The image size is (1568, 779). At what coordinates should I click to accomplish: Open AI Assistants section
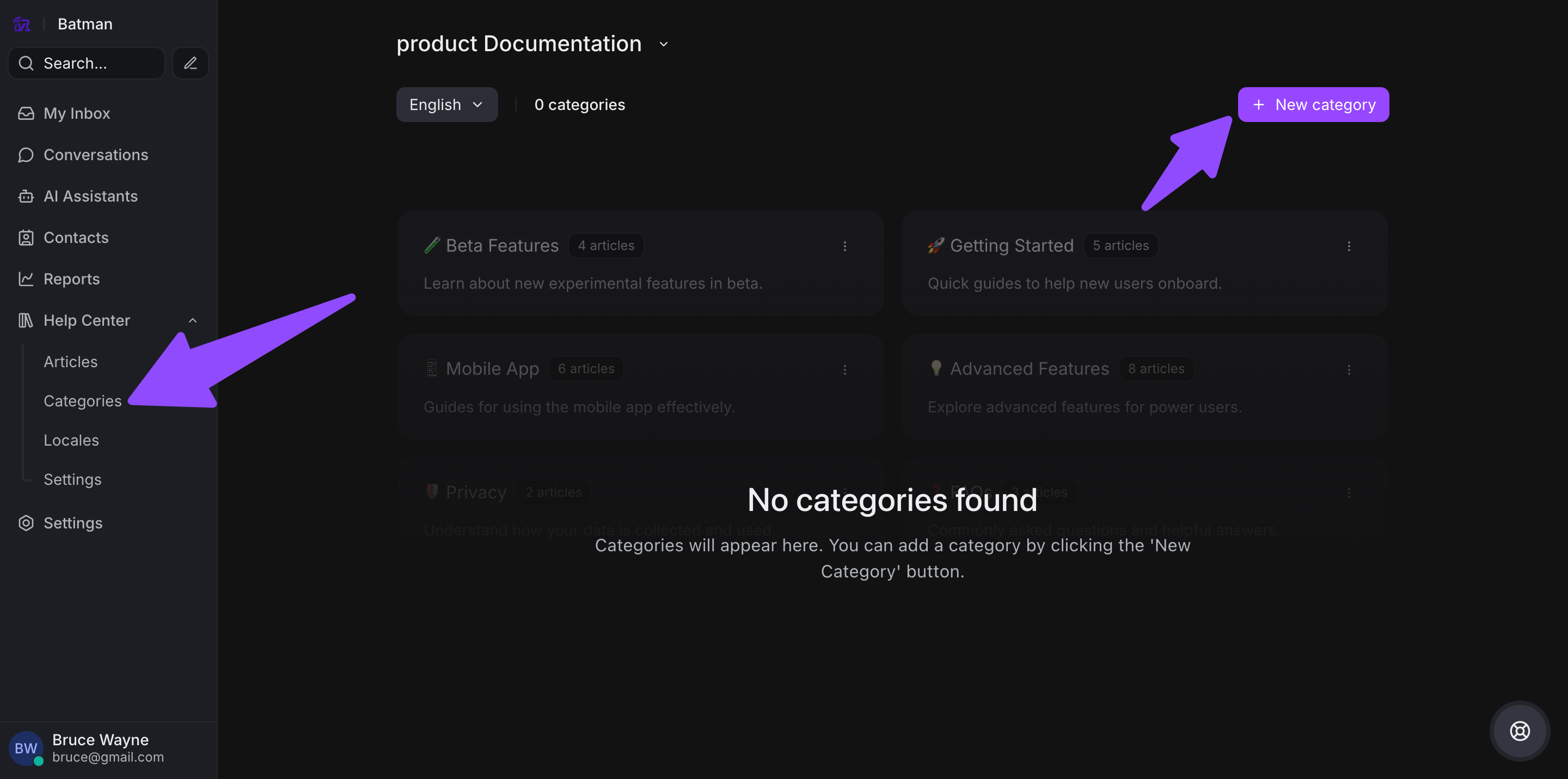[90, 196]
